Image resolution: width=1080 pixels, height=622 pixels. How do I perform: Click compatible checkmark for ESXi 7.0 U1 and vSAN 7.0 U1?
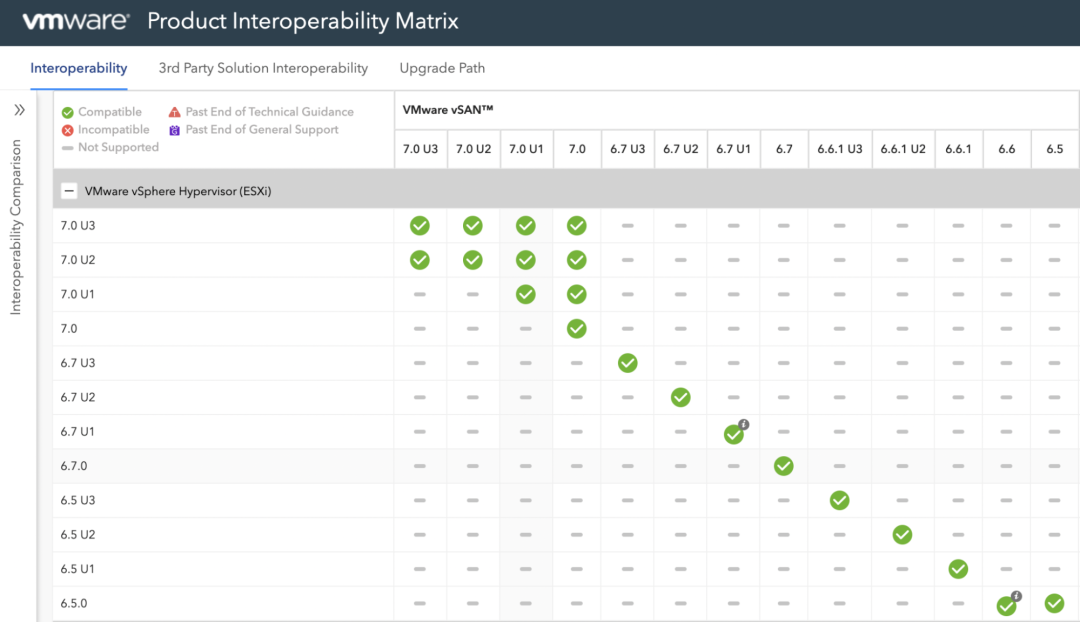[526, 294]
